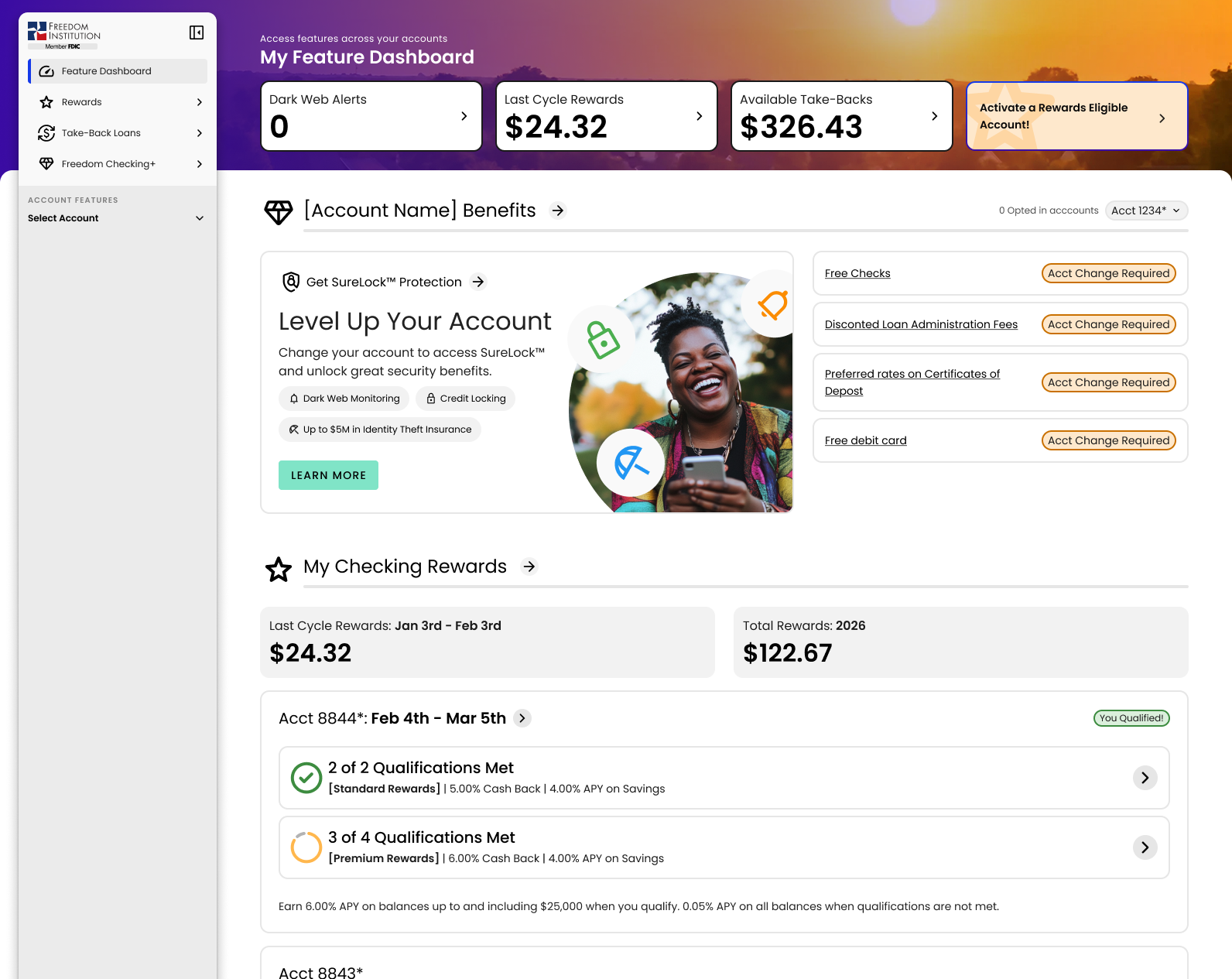This screenshot has width=1232, height=979.
Task: Select Rewards in the sidebar menu
Action: point(118,102)
